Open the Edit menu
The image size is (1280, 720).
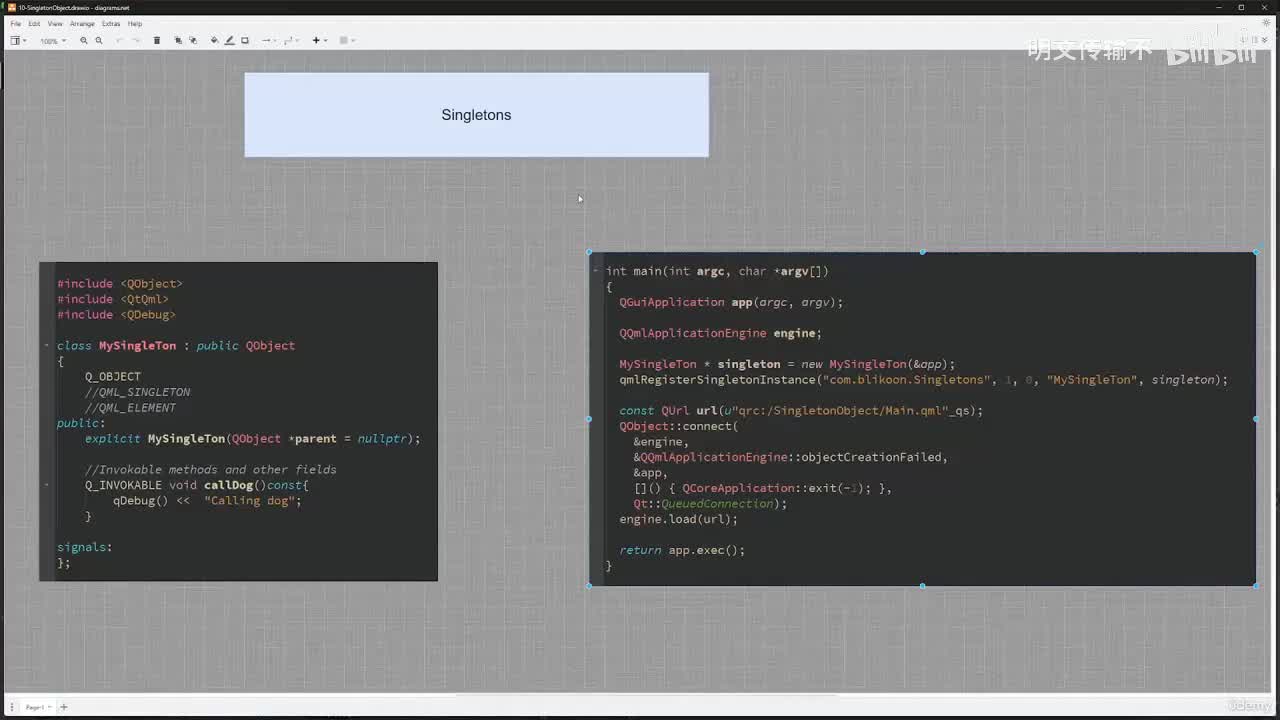pyautogui.click(x=34, y=23)
